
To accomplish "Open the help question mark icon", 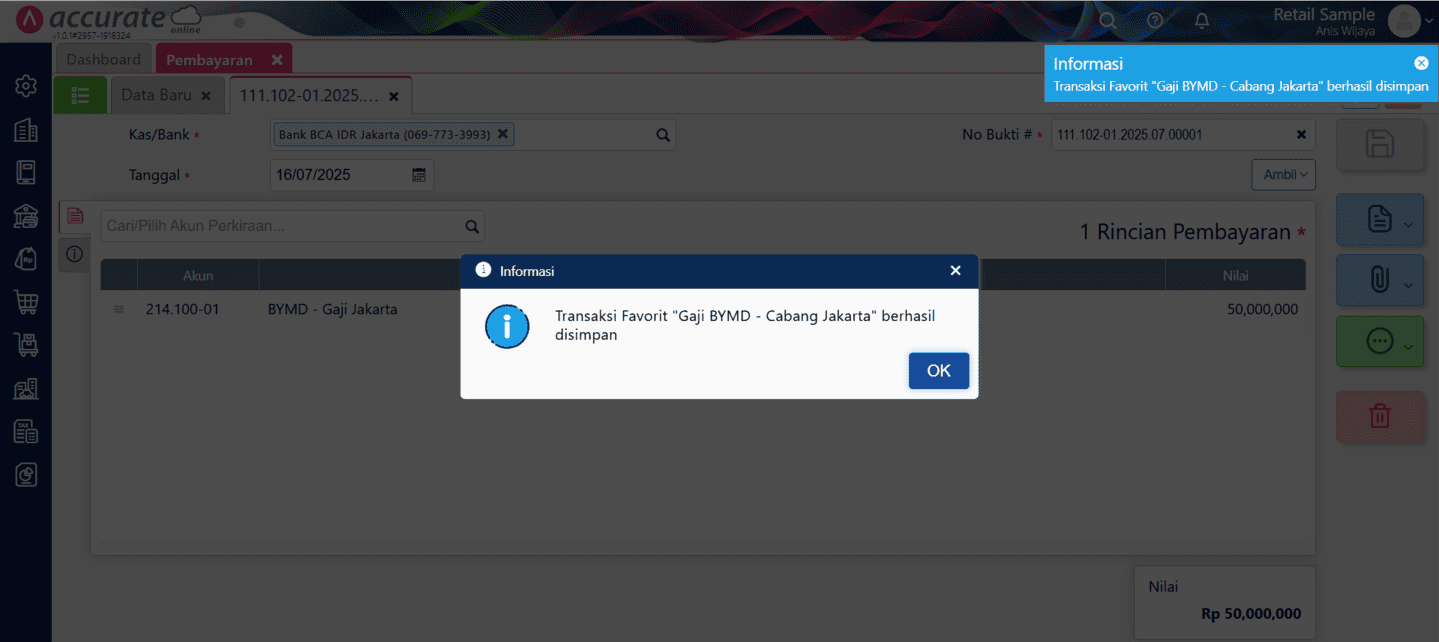I will coord(1155,20).
